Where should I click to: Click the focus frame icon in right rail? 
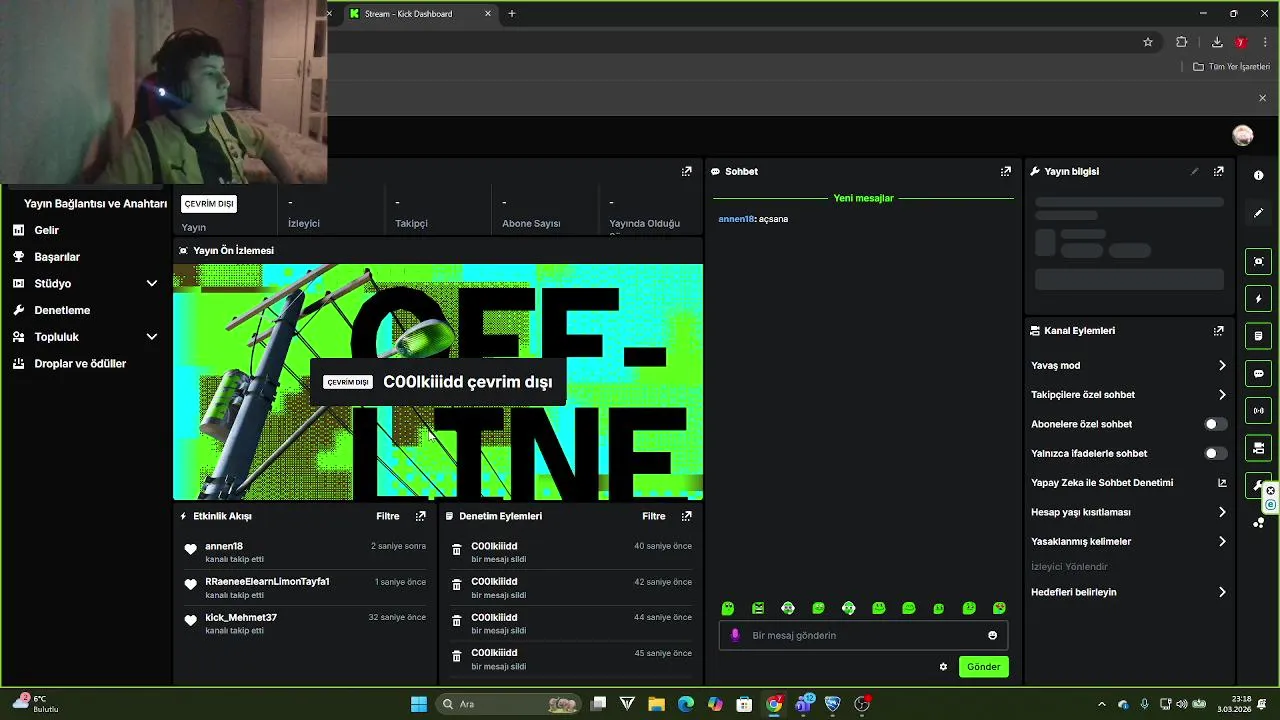click(1258, 261)
